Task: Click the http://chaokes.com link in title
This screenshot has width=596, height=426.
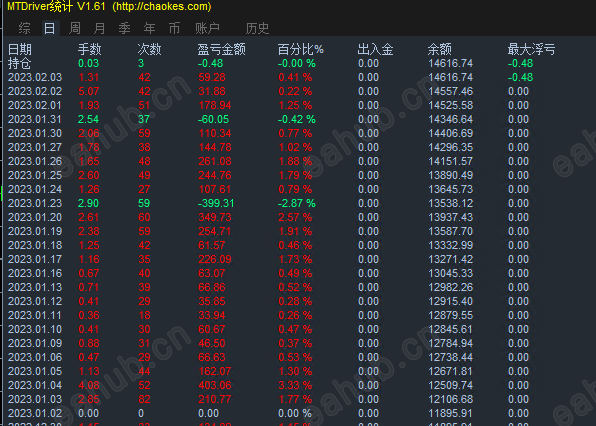Action: (162, 6)
